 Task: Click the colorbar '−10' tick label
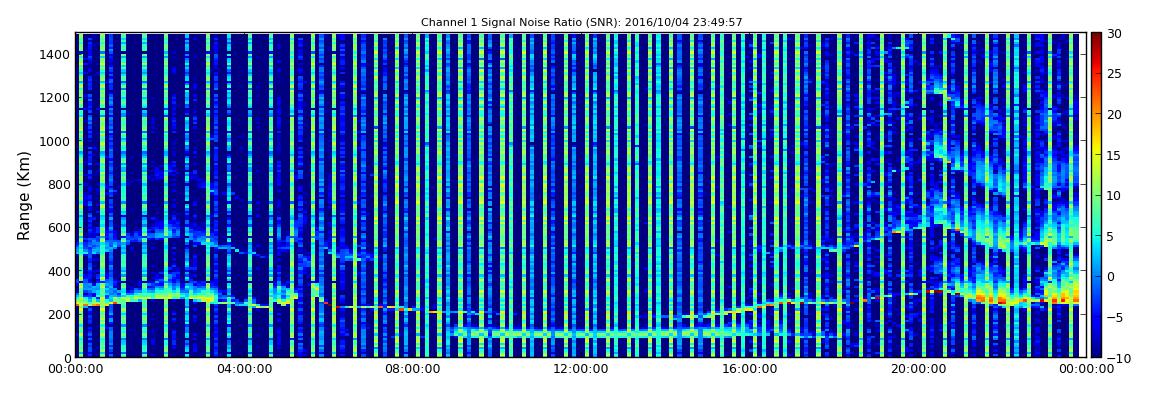[x=1118, y=358]
